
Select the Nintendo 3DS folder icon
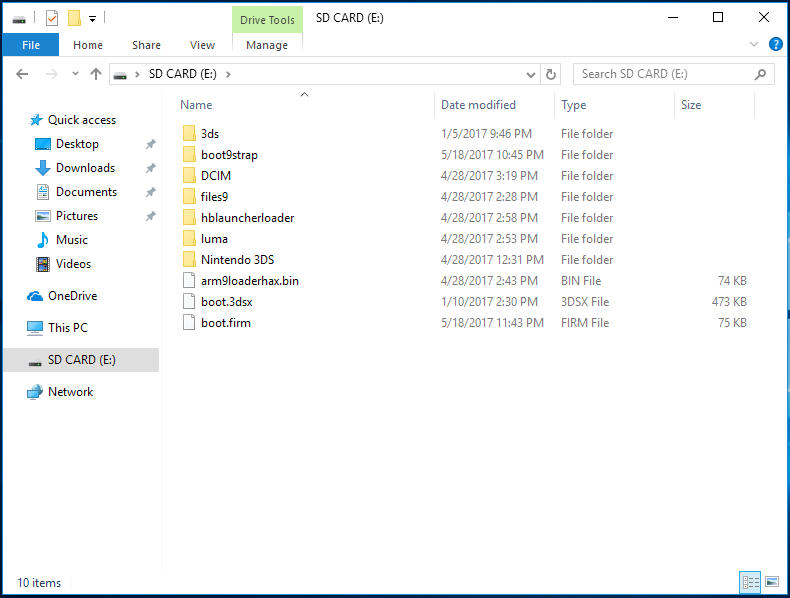(189, 259)
